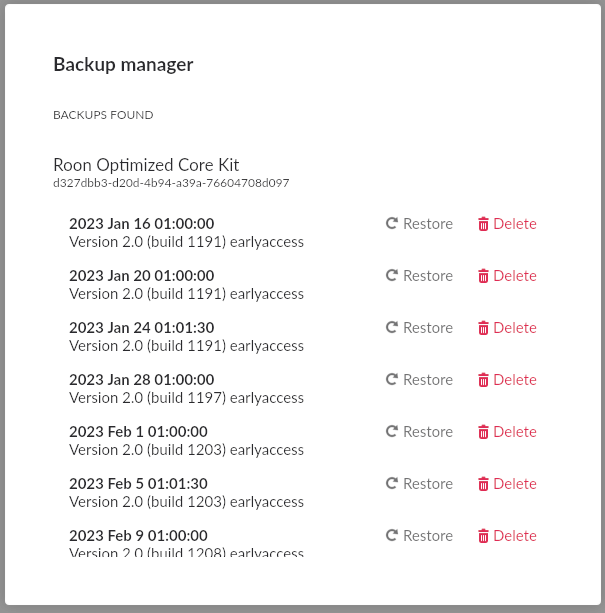Image resolution: width=605 pixels, height=613 pixels.
Task: Restore the 2023 Feb 9 backup
Action: (x=419, y=536)
